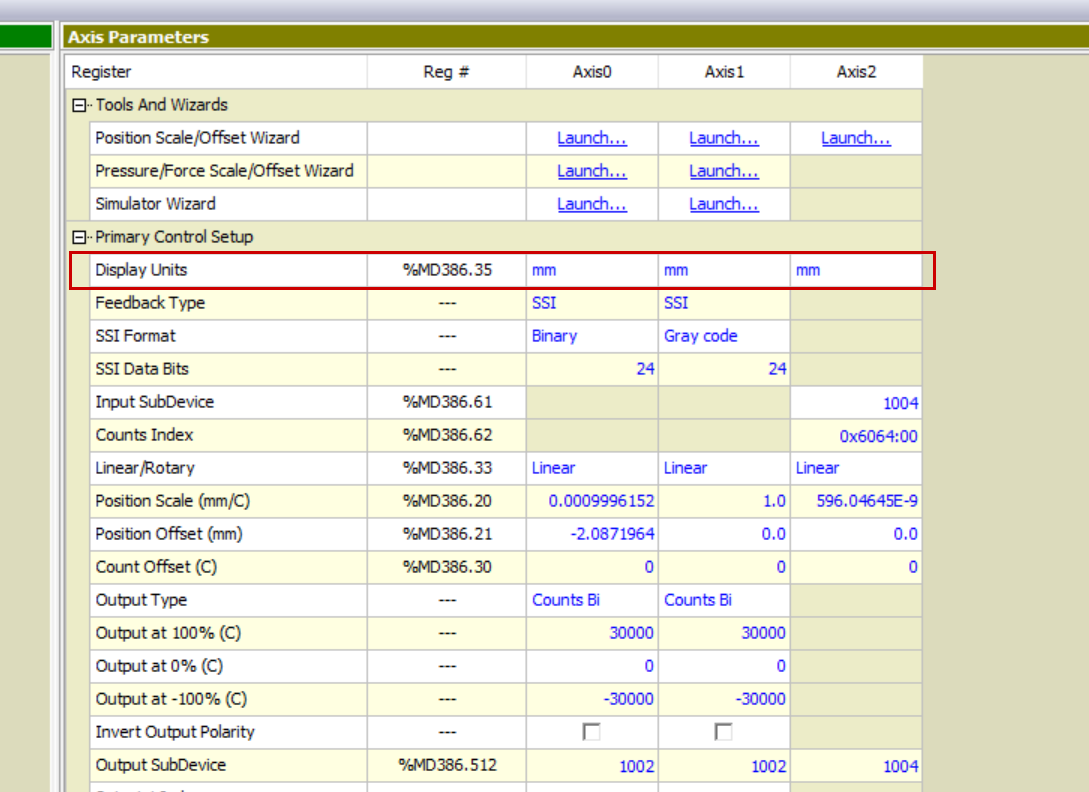Image resolution: width=1089 pixels, height=792 pixels.
Task: Select the Position Scale (mm/C) row label
Action: point(172,501)
